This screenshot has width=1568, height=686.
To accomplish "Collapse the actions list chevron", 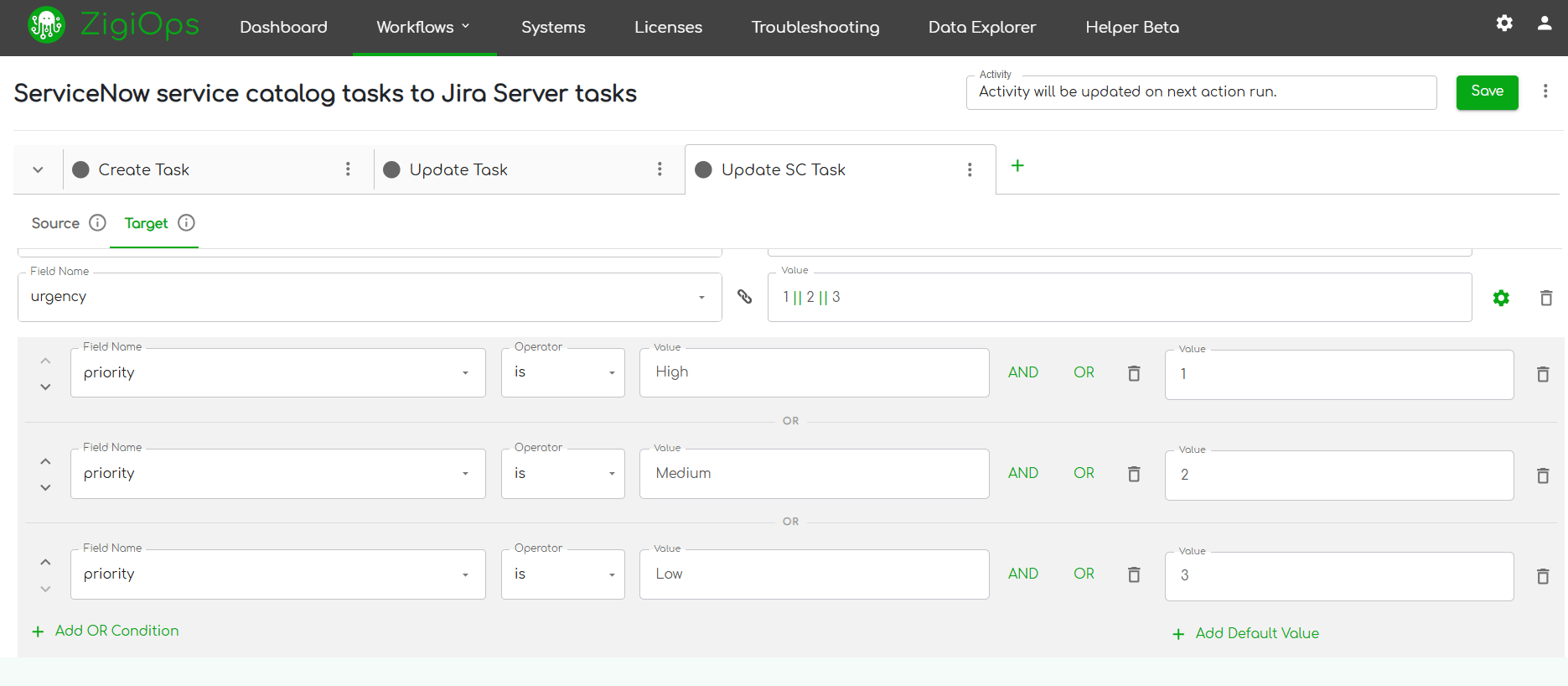I will (38, 169).
